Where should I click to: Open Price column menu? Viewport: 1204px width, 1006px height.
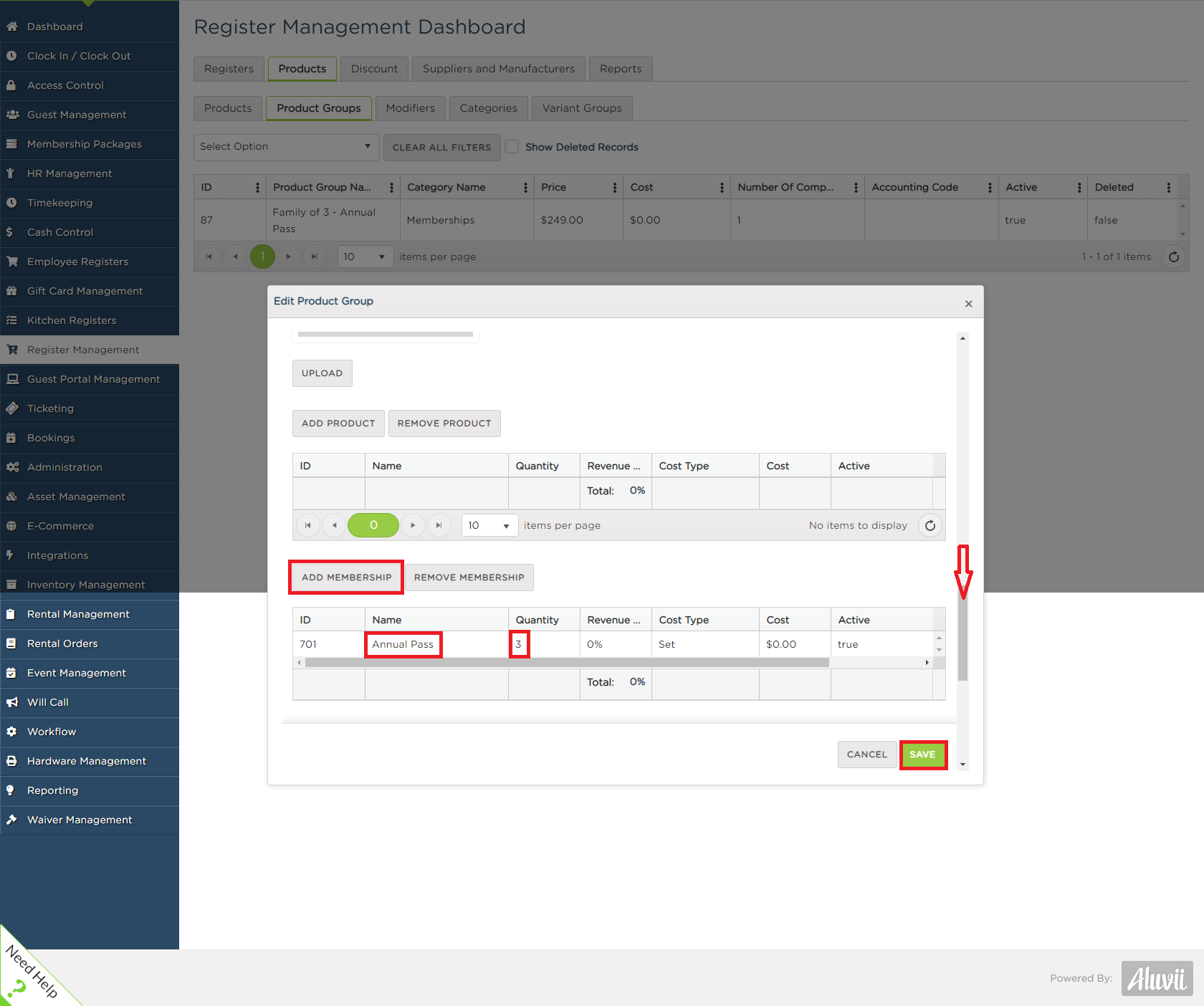(x=615, y=187)
